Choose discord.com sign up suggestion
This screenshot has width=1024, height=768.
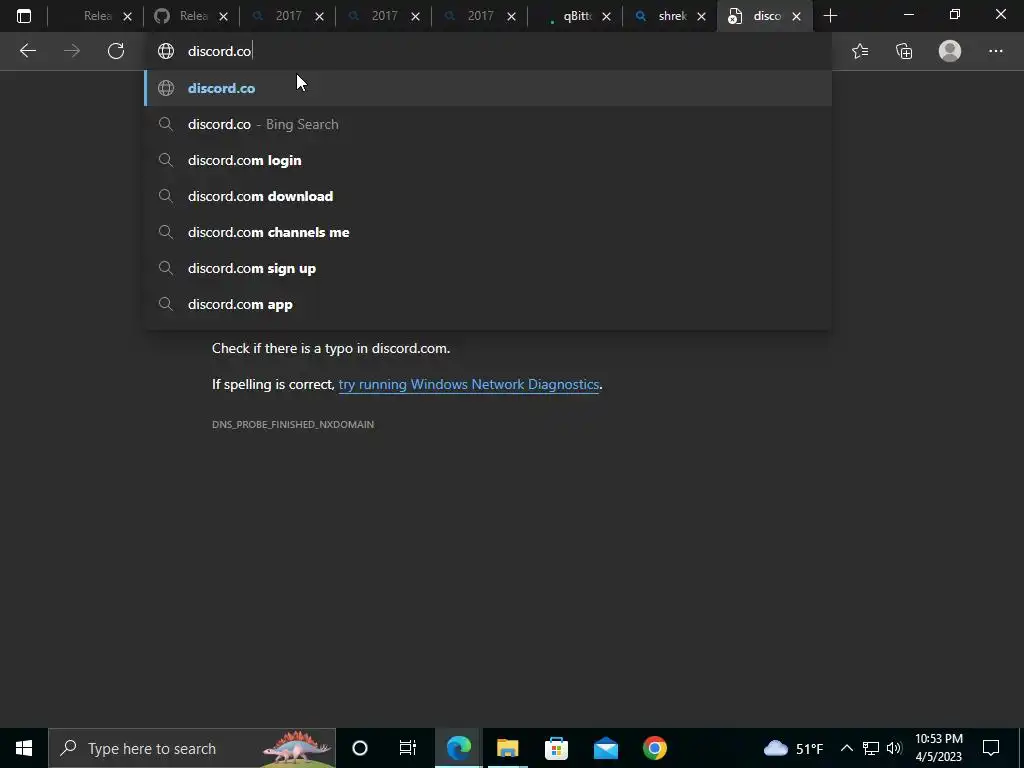point(488,268)
